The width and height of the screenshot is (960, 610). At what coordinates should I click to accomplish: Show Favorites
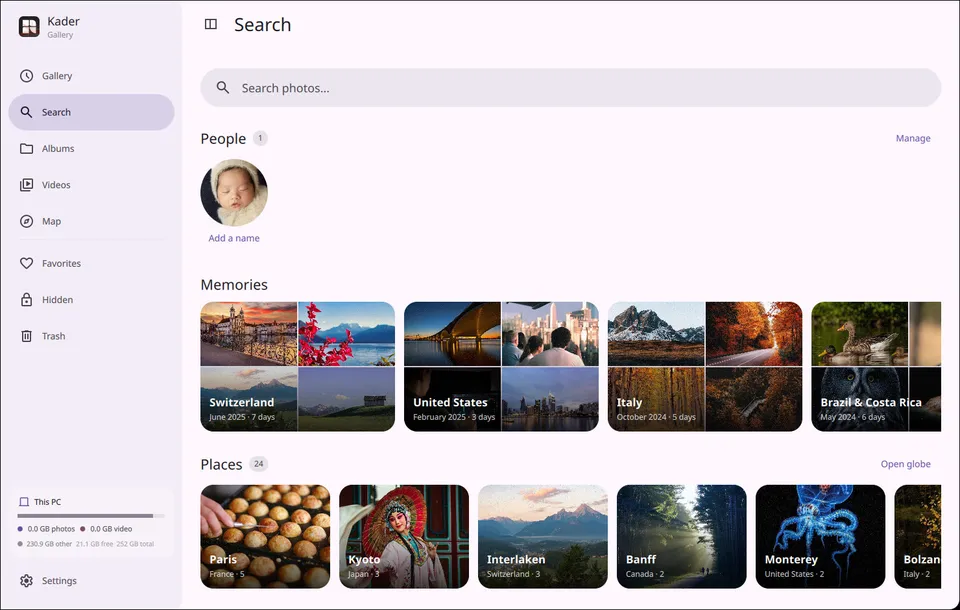pyautogui.click(x=91, y=263)
